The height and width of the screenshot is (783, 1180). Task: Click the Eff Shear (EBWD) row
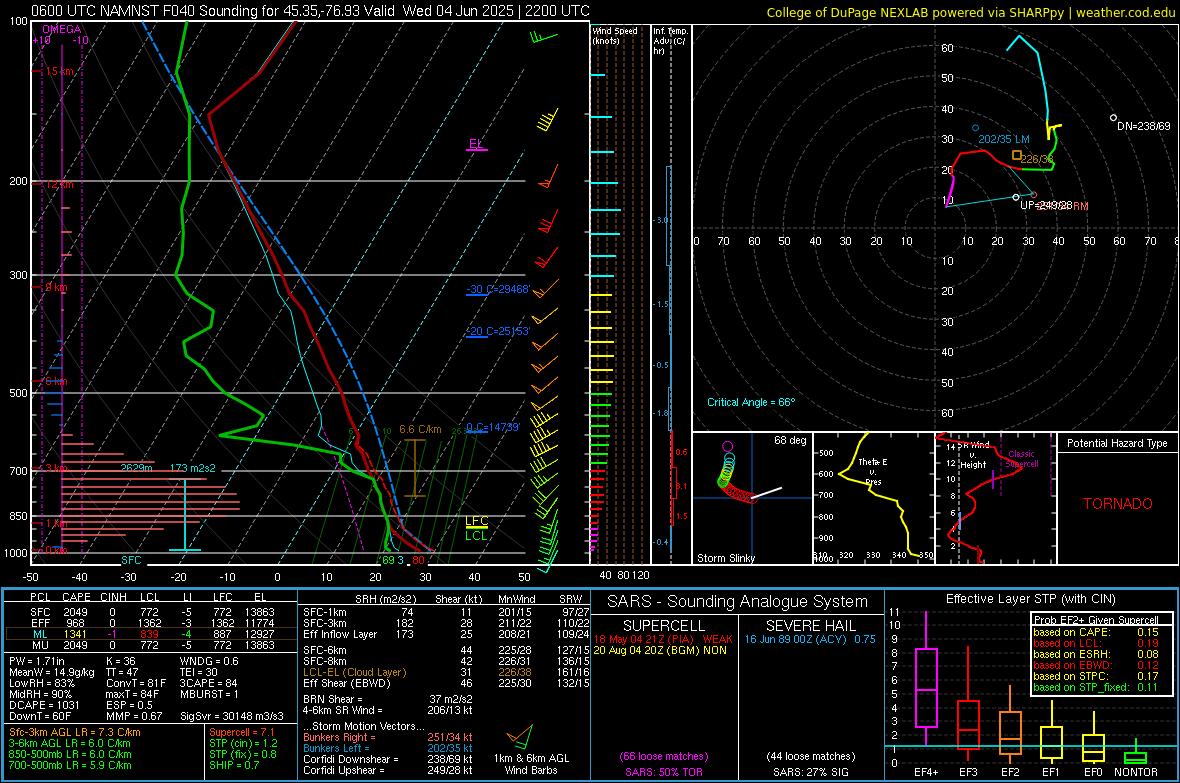446,683
